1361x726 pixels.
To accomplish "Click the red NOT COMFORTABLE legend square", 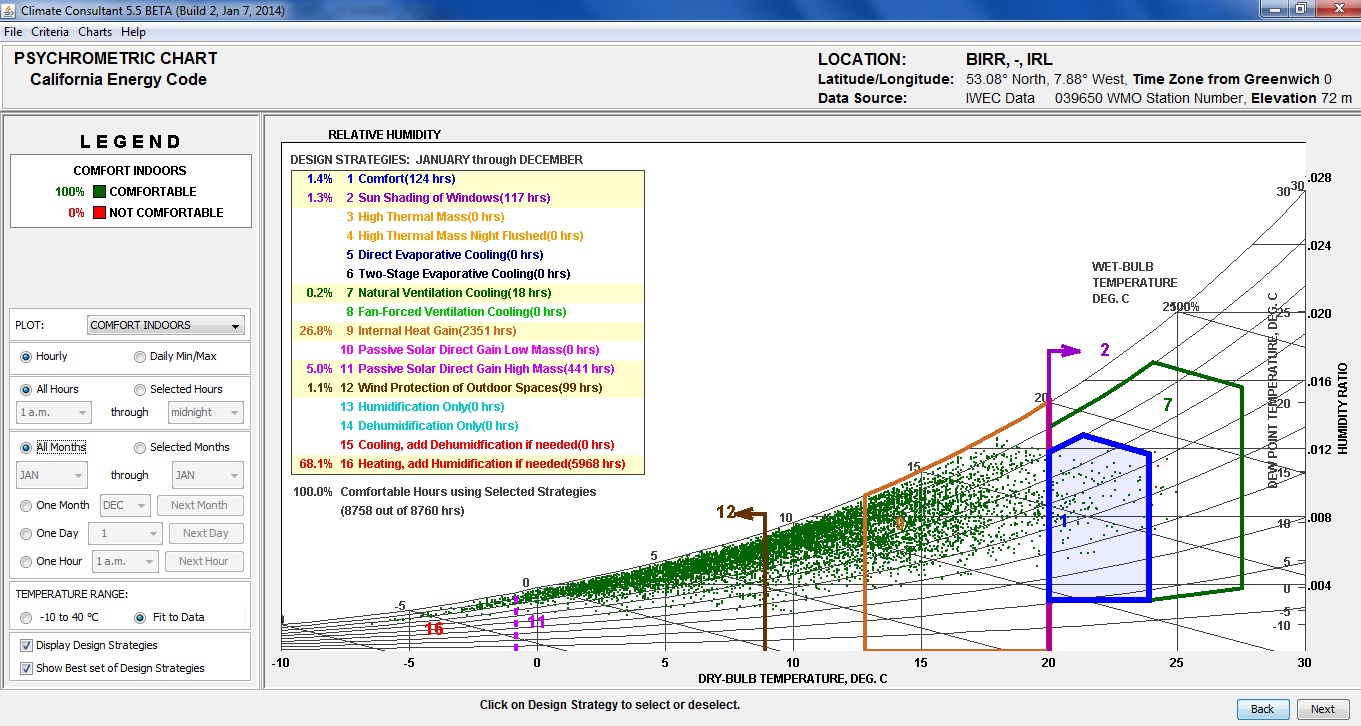I will pyautogui.click(x=99, y=213).
